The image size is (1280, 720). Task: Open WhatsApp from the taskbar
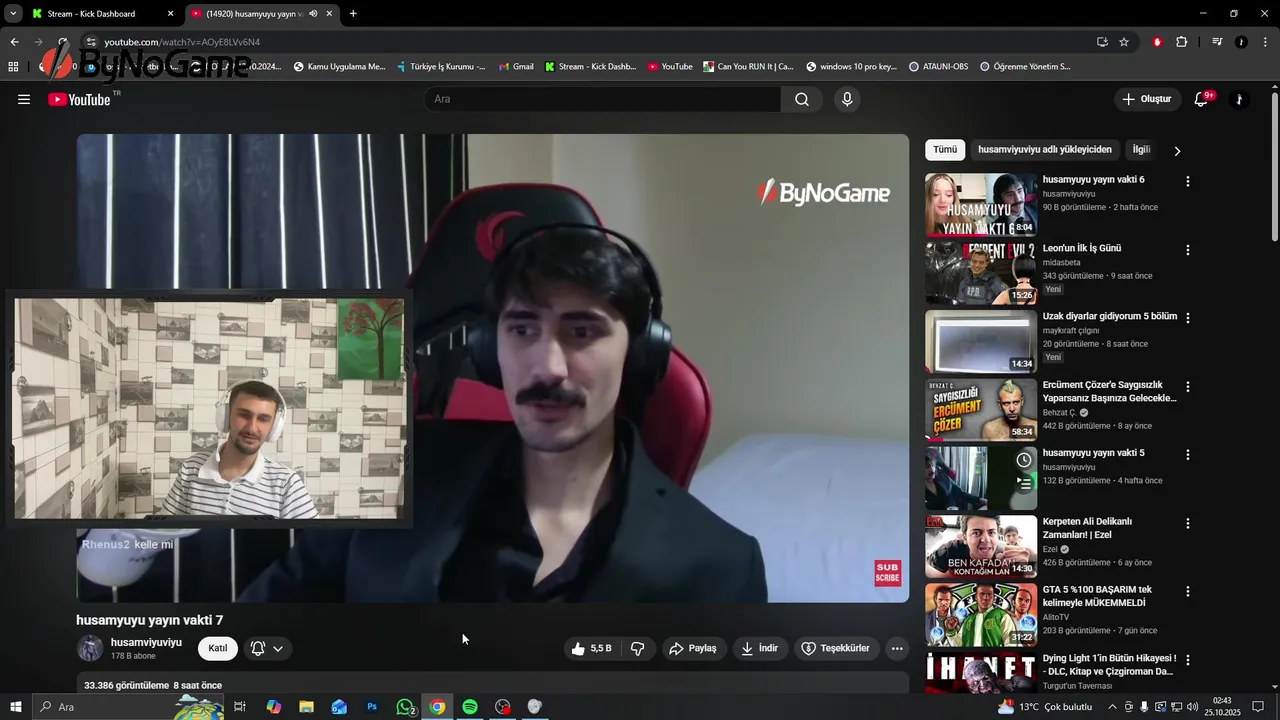(x=405, y=707)
